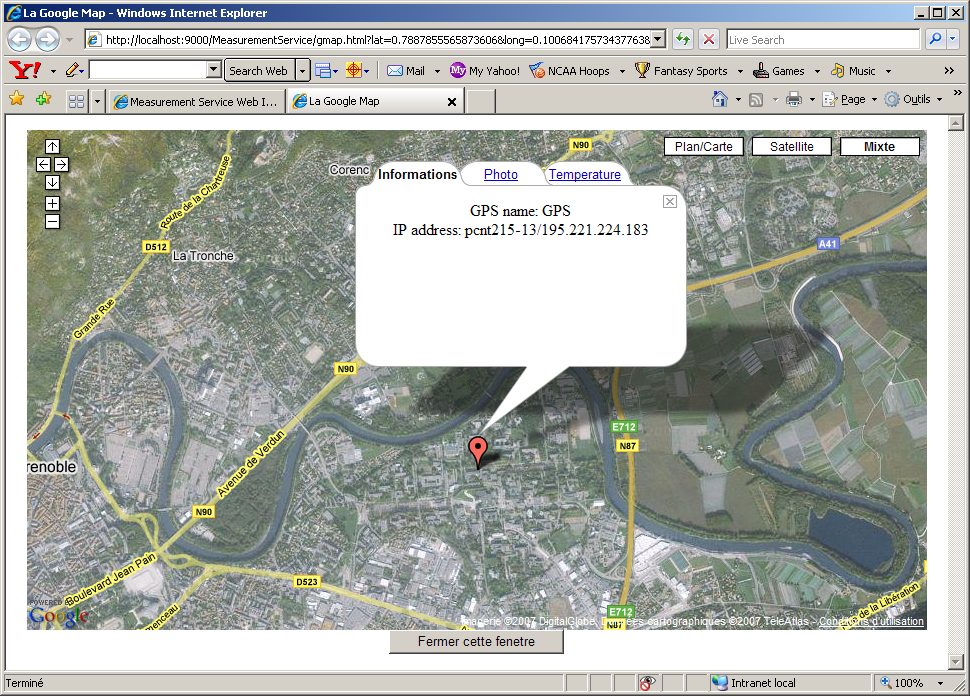Go back with the browser Back button

[x=20, y=40]
